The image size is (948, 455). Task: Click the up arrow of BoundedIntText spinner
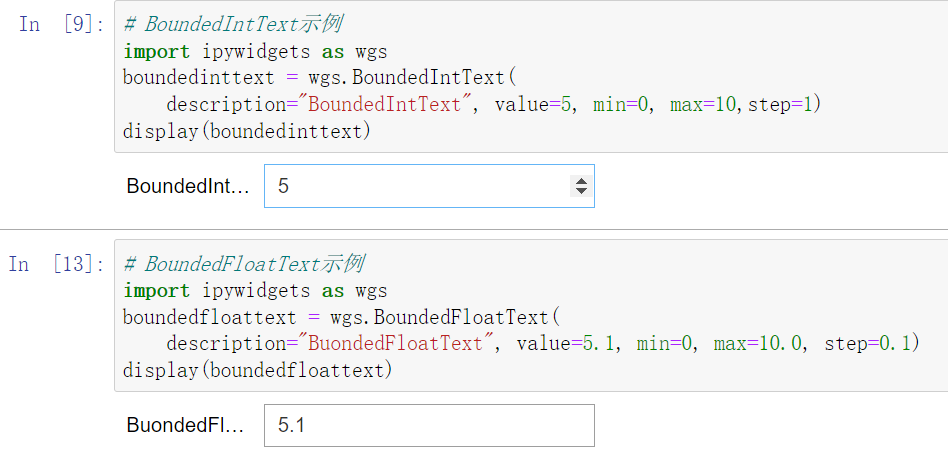pos(580,181)
